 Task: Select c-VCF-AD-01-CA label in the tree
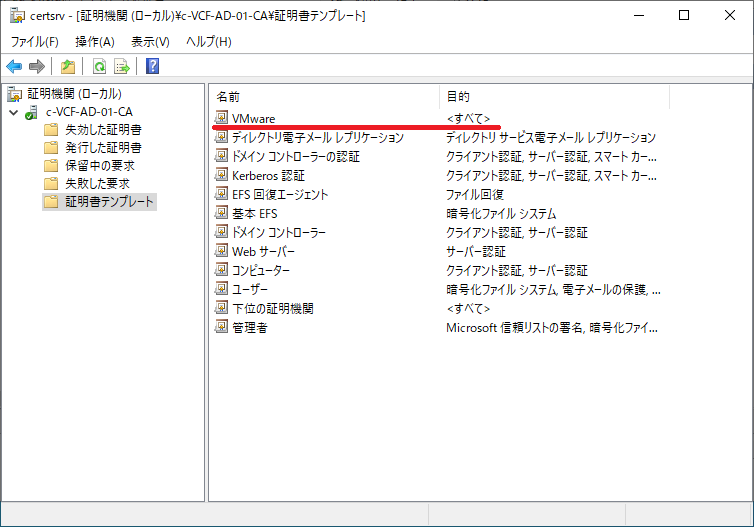[89, 112]
